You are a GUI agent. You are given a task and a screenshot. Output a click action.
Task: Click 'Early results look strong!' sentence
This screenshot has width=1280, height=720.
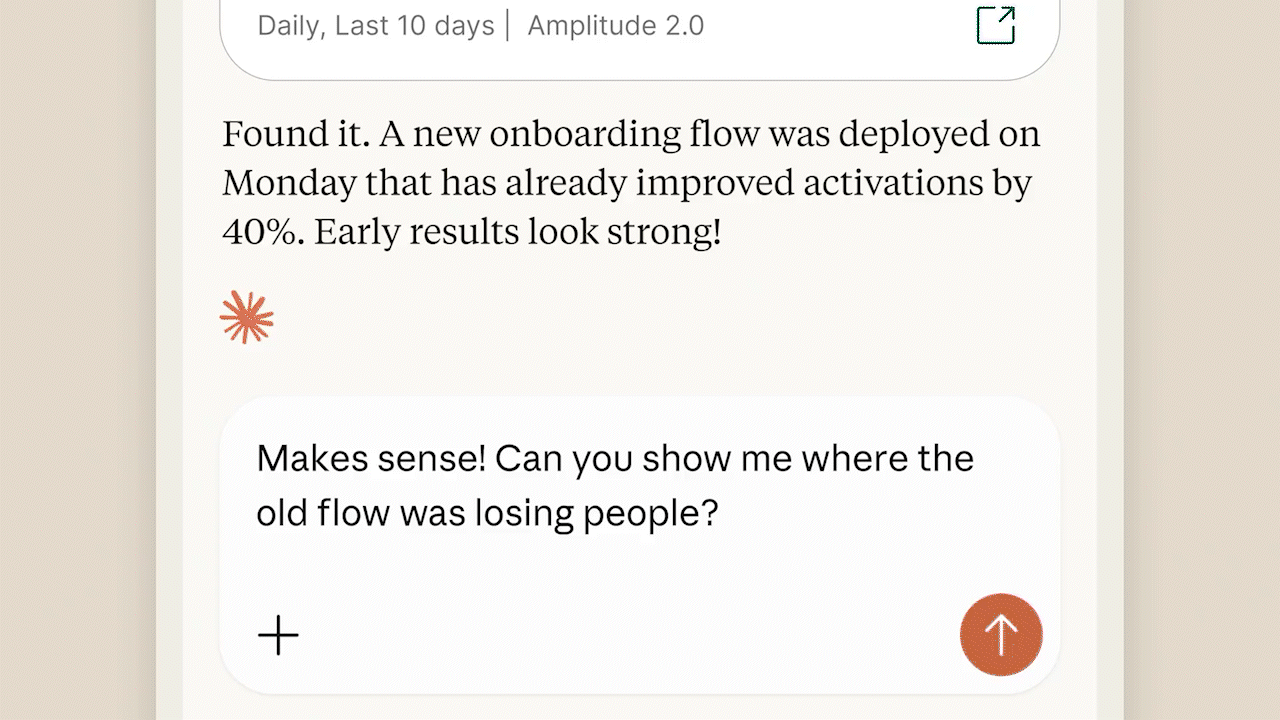(x=517, y=233)
